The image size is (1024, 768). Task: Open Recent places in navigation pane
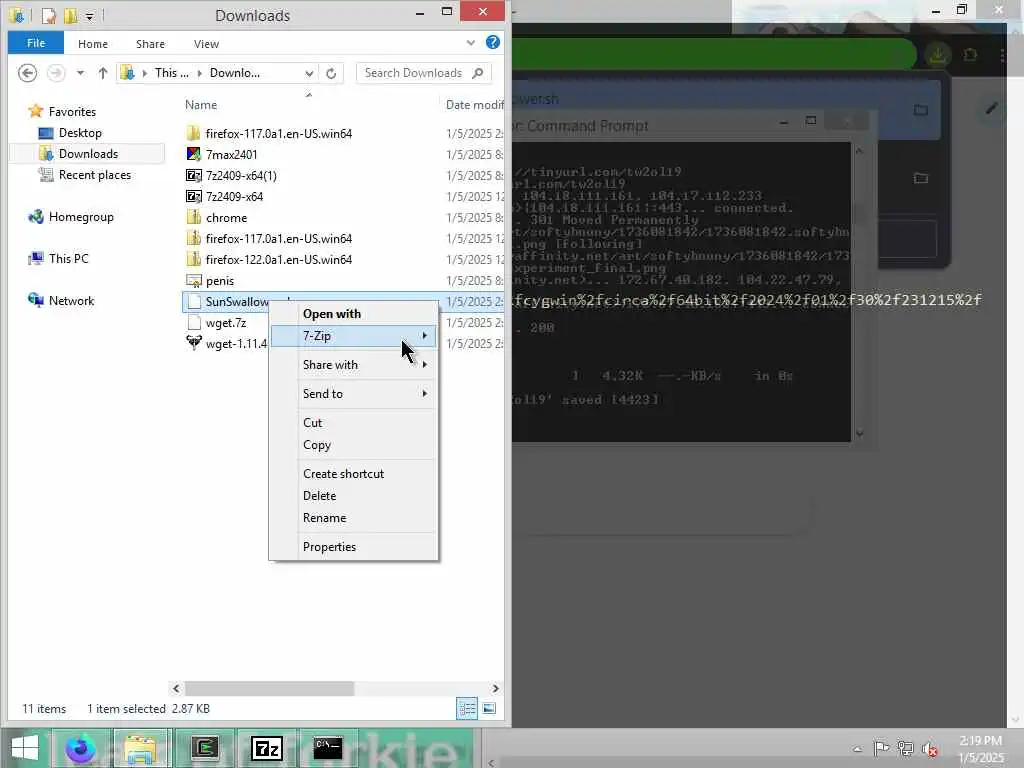pyautogui.click(x=94, y=174)
